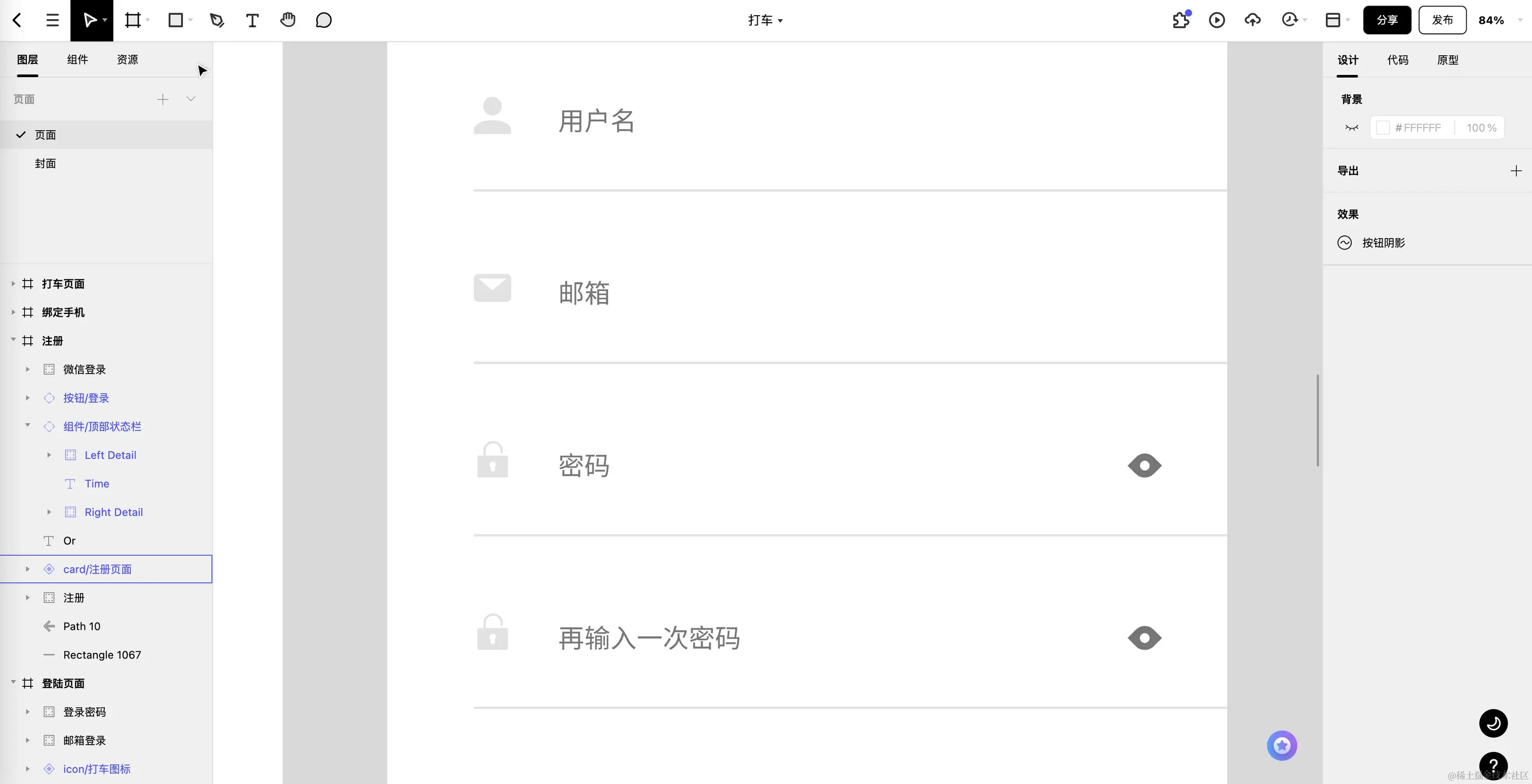The image size is (1532, 784).
Task: Click the 分享 button
Action: pyautogui.click(x=1387, y=20)
